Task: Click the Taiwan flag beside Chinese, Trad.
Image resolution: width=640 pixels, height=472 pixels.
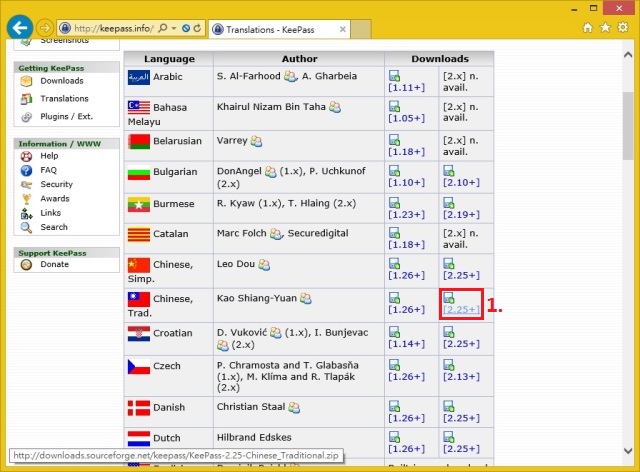Action: pos(139,299)
